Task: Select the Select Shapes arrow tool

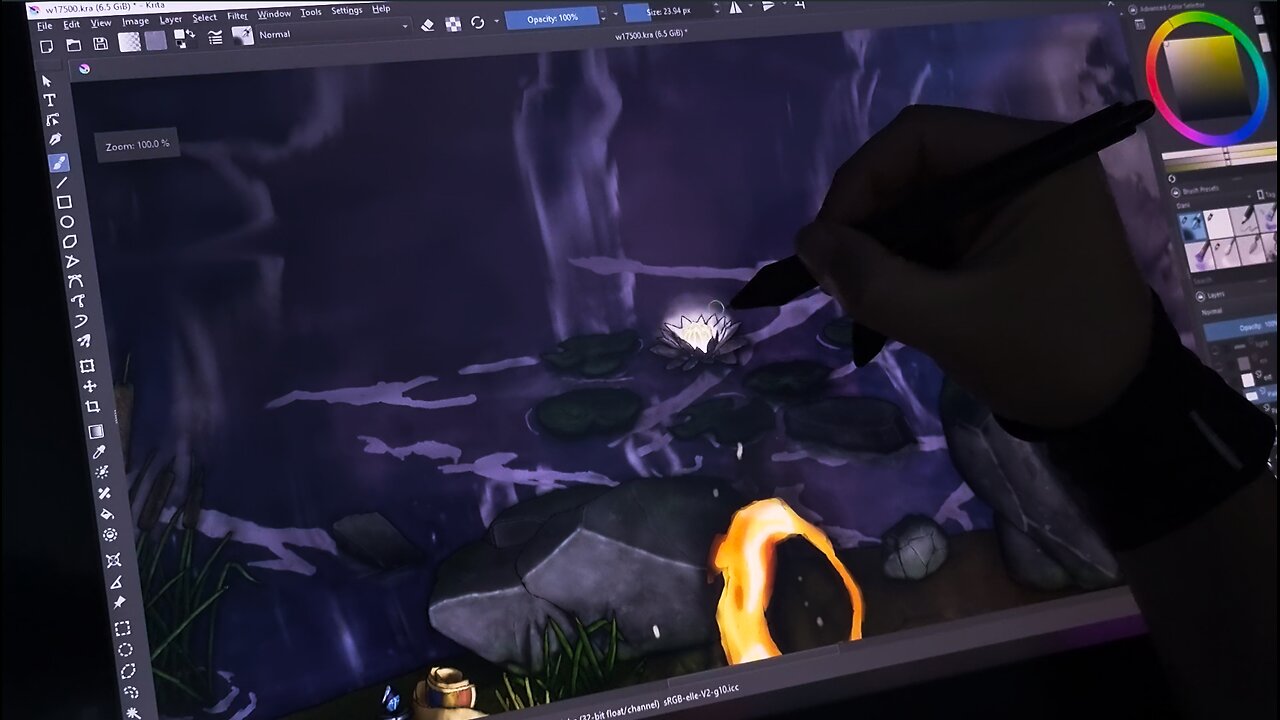Action: coord(46,81)
